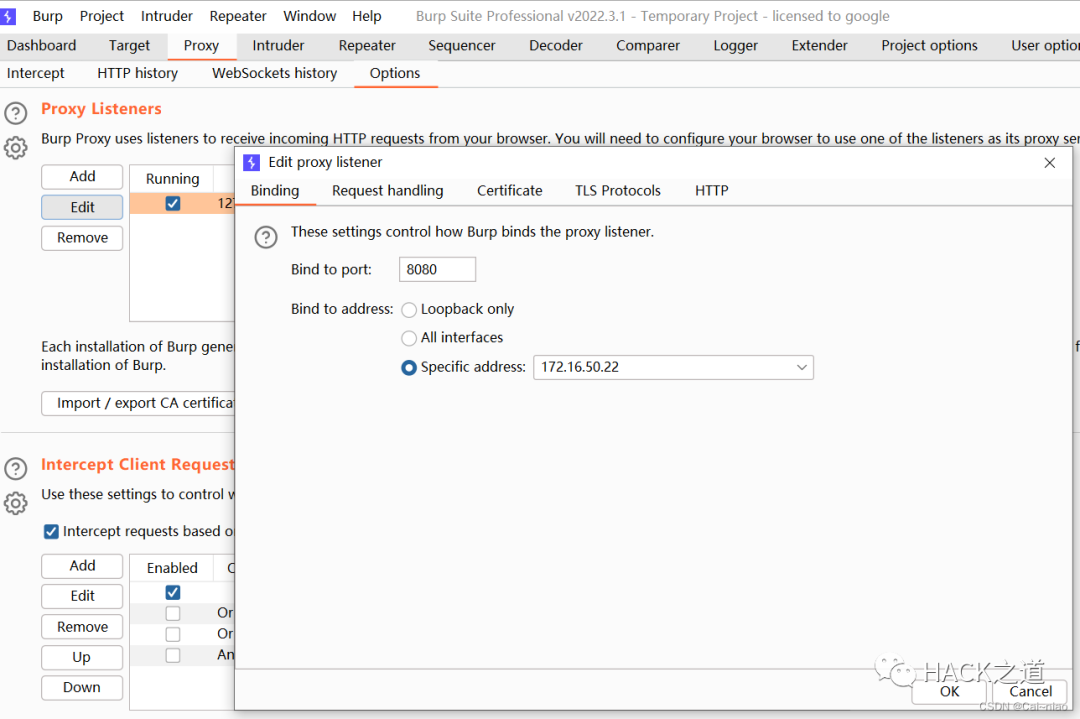1080x719 pixels.
Task: Open the Project menu
Action: point(102,16)
